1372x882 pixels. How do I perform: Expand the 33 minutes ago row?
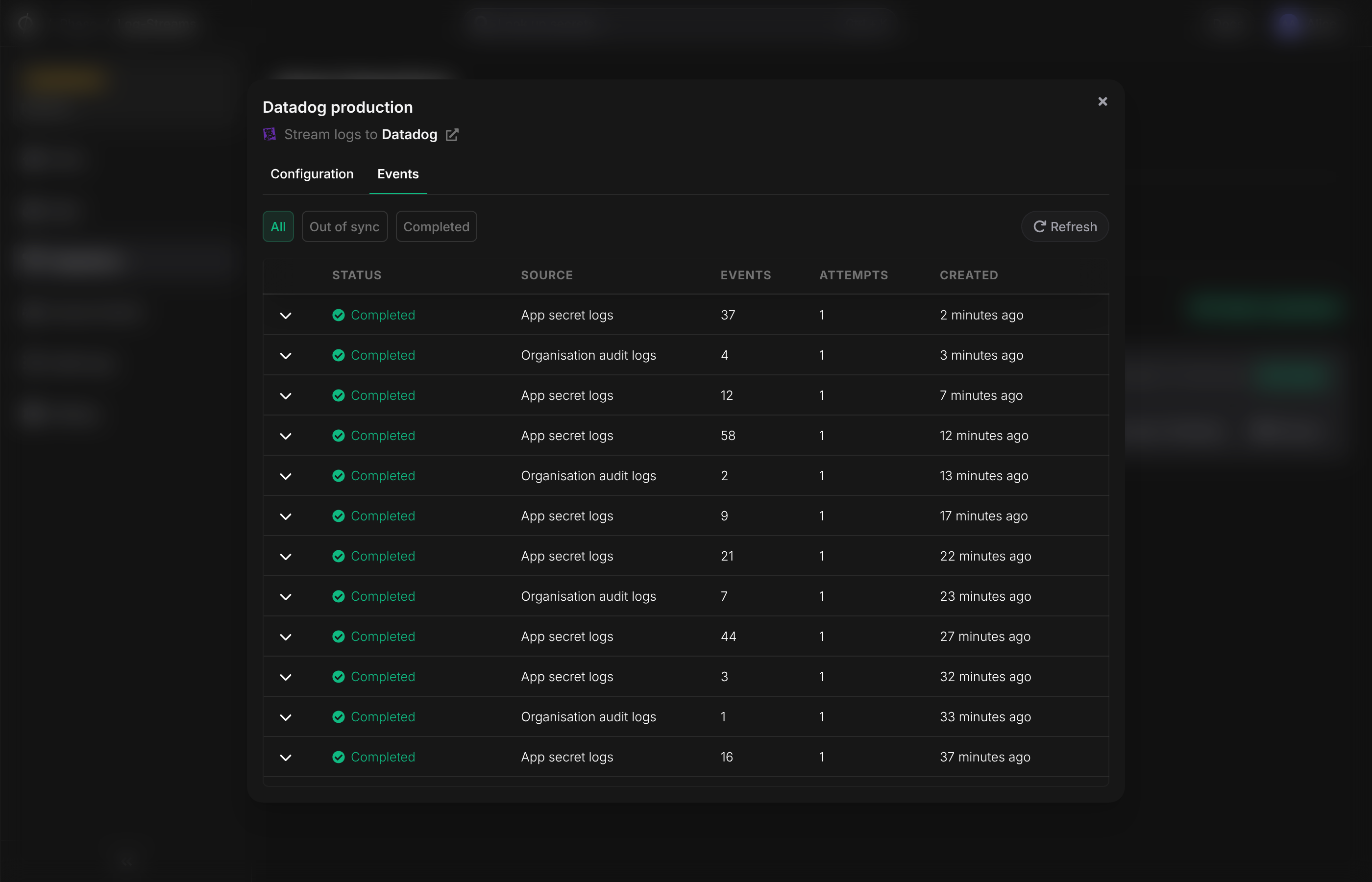286,717
